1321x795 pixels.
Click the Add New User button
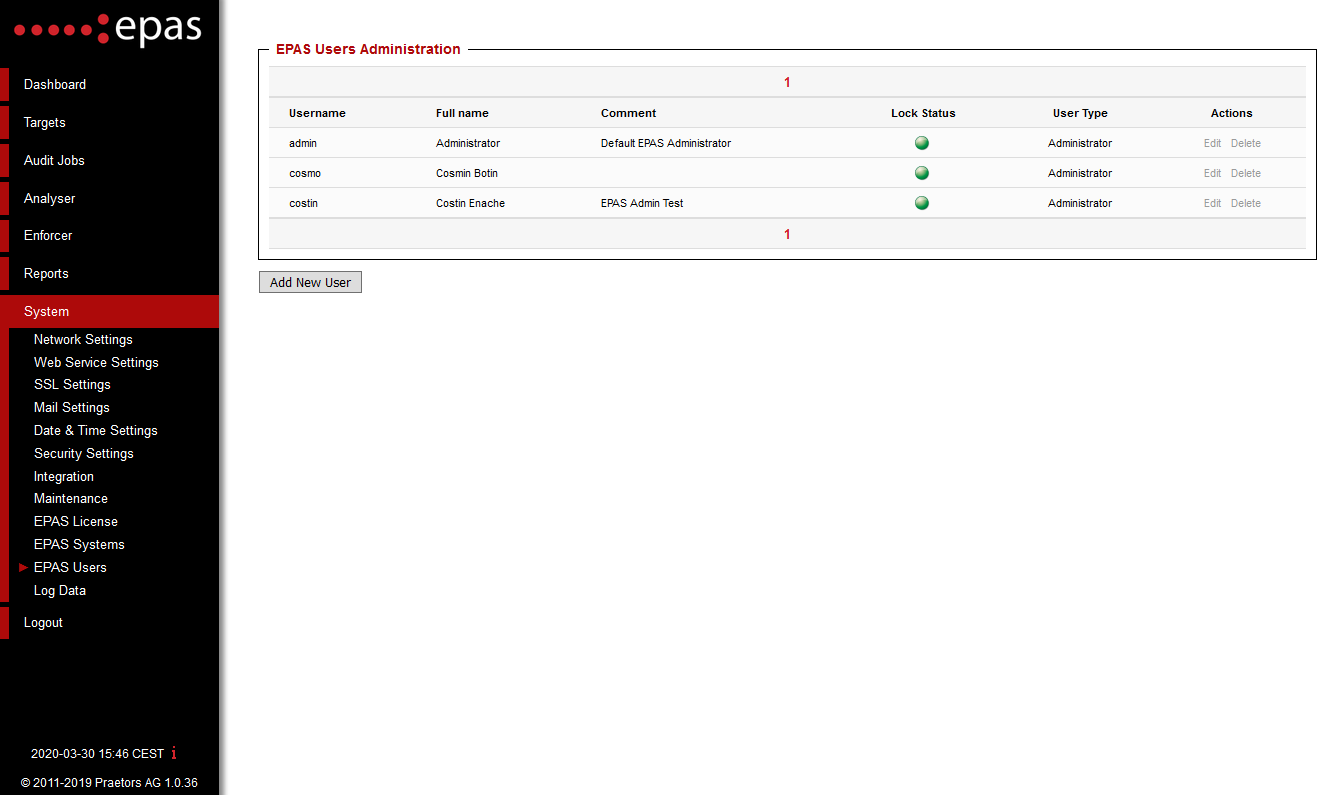click(x=310, y=282)
